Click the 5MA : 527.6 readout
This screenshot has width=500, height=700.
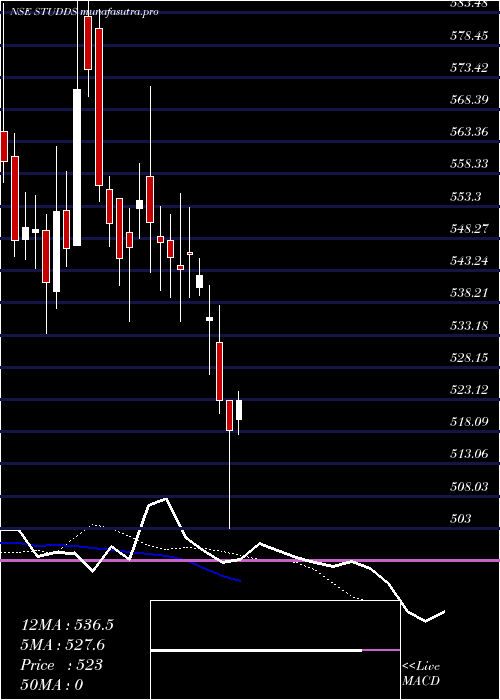(x=63, y=645)
